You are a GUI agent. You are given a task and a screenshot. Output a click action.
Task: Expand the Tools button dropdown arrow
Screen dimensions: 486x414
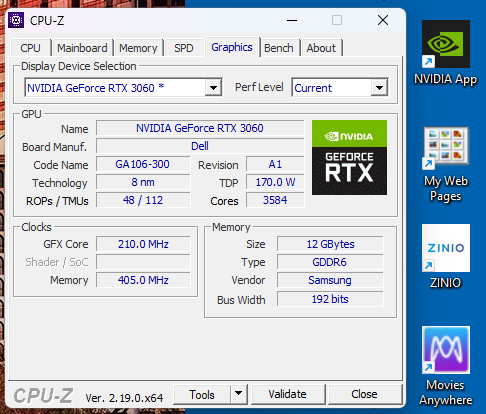tap(238, 394)
